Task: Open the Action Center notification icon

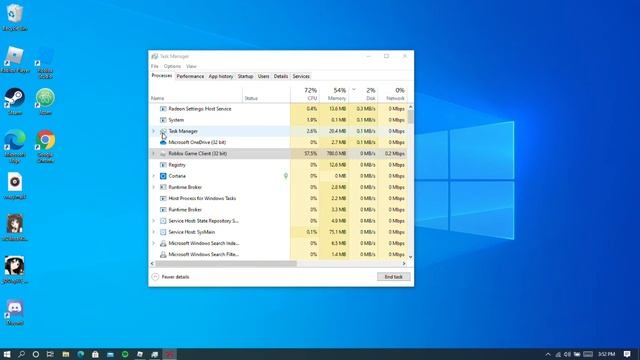Action: click(x=627, y=354)
